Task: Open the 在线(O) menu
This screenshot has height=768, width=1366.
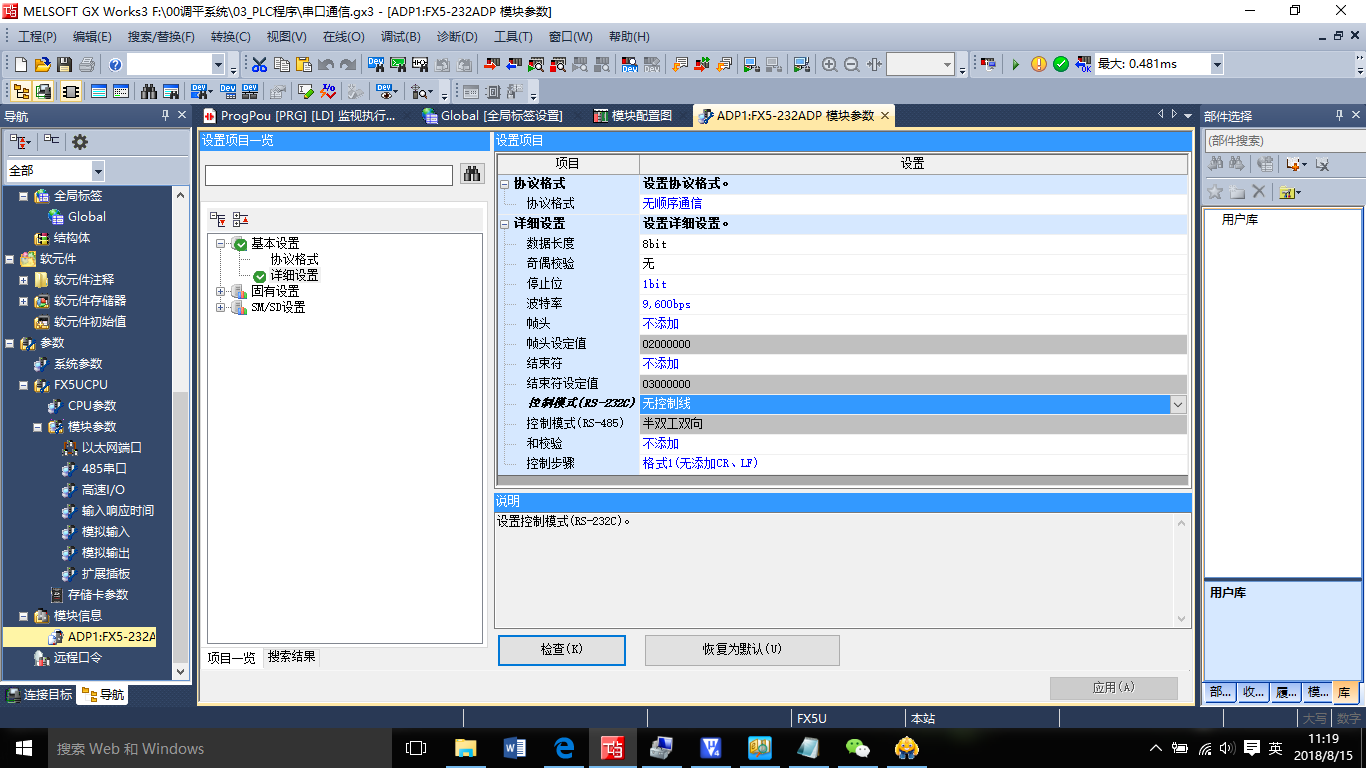Action: click(343, 37)
